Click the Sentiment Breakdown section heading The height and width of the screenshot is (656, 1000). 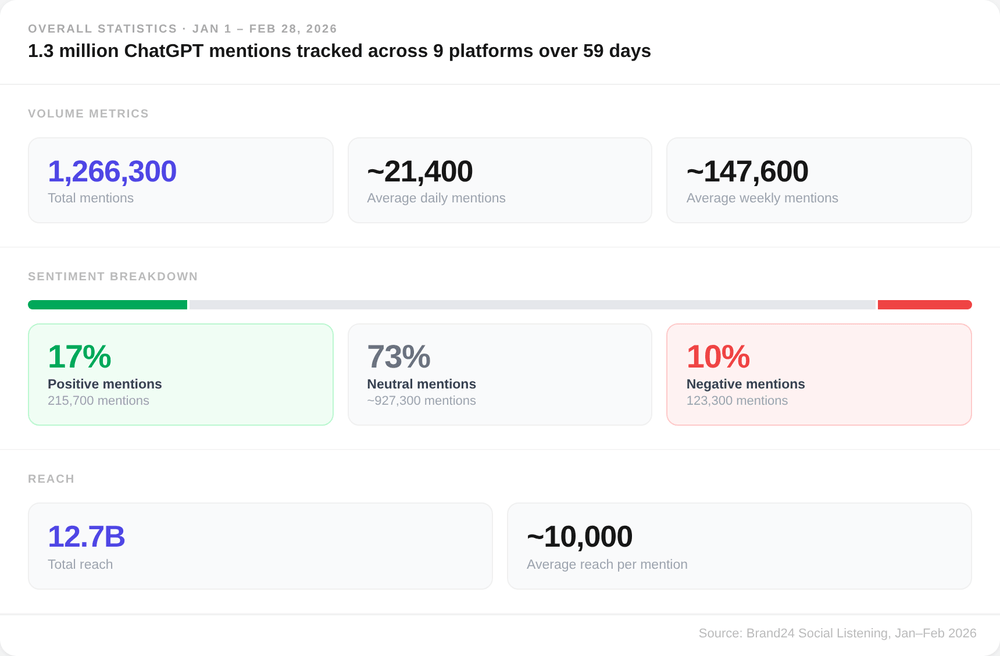[x=113, y=277]
